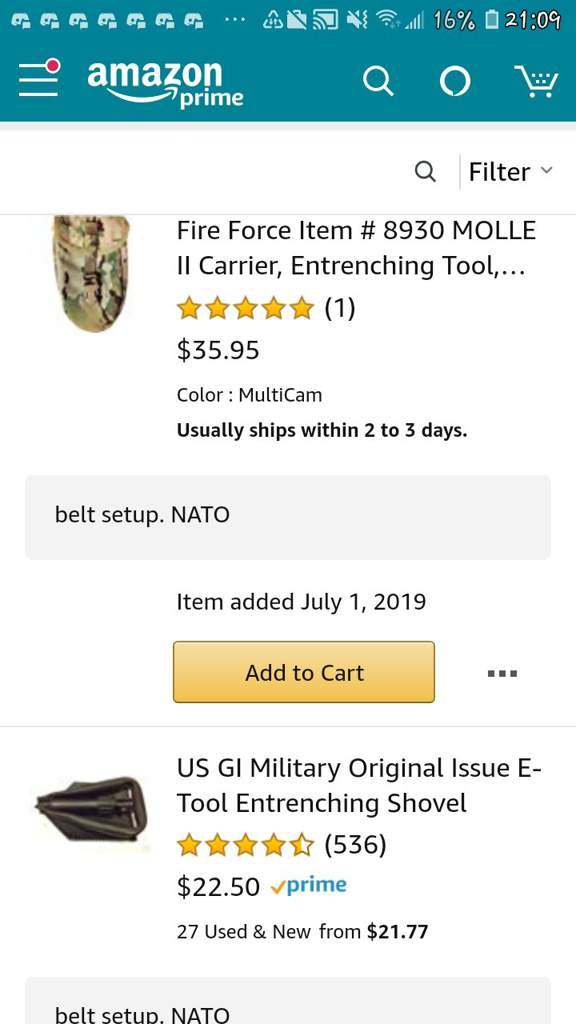Search within this list using magnifier

(x=425, y=172)
